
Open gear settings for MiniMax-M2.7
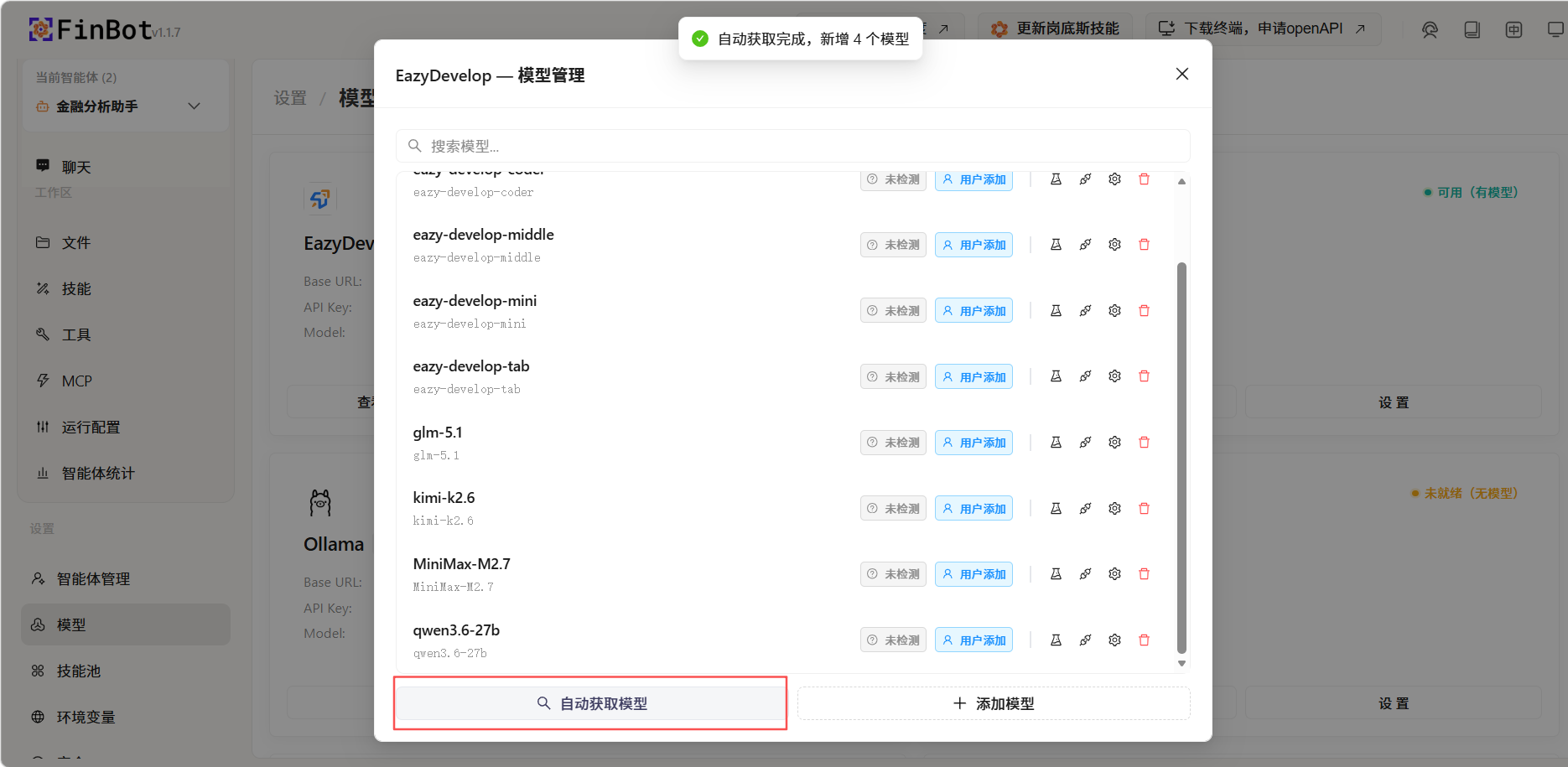[1114, 574]
